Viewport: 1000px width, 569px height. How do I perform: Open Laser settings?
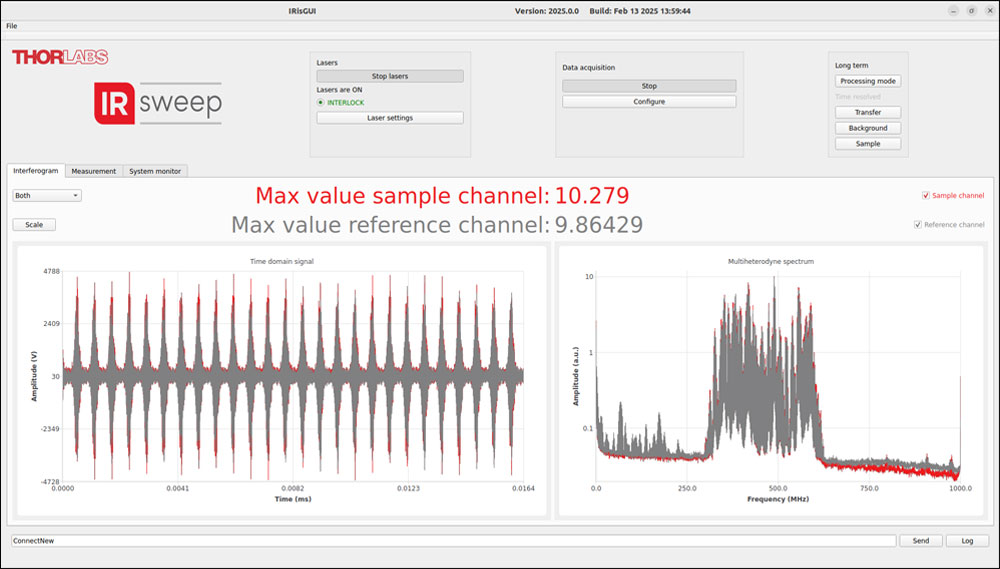pos(389,118)
